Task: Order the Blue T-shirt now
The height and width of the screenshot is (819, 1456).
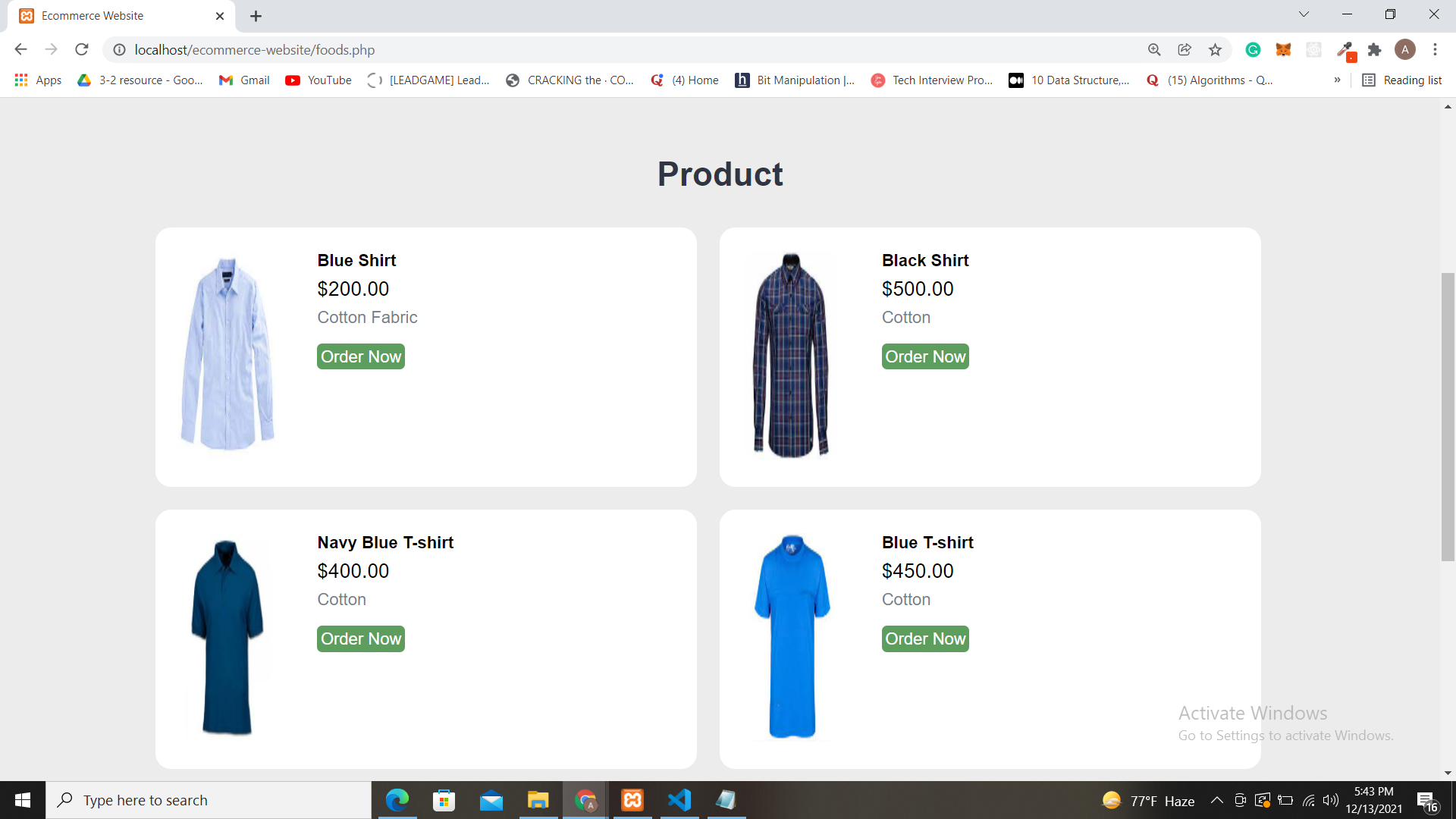Action: tap(925, 639)
